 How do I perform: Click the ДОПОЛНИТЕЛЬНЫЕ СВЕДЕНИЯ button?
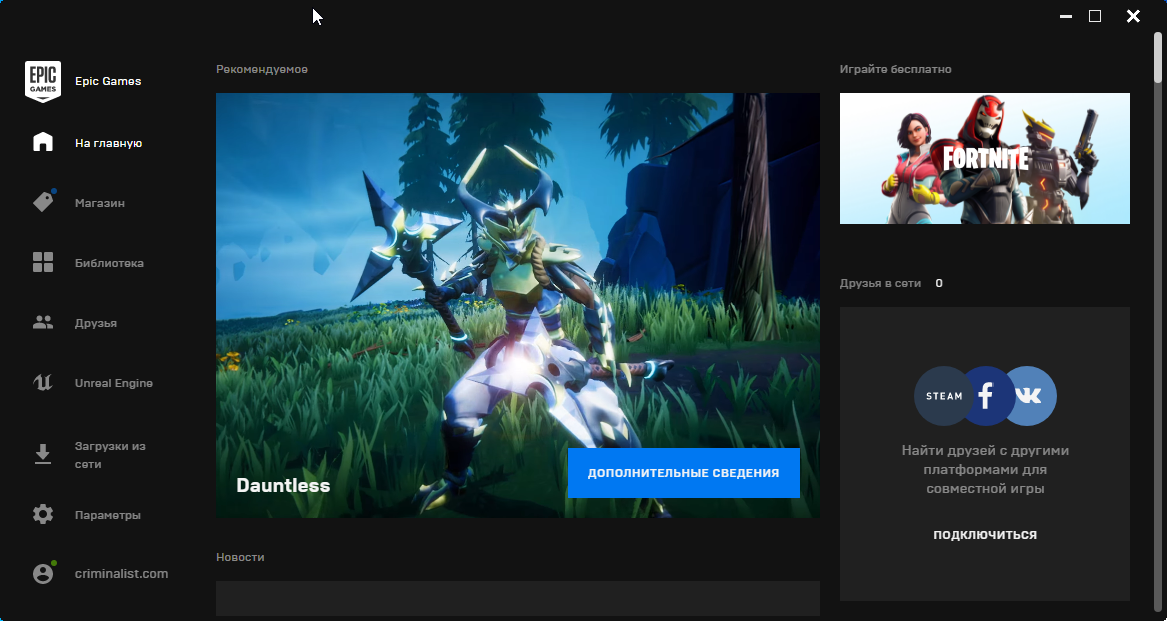(x=683, y=473)
